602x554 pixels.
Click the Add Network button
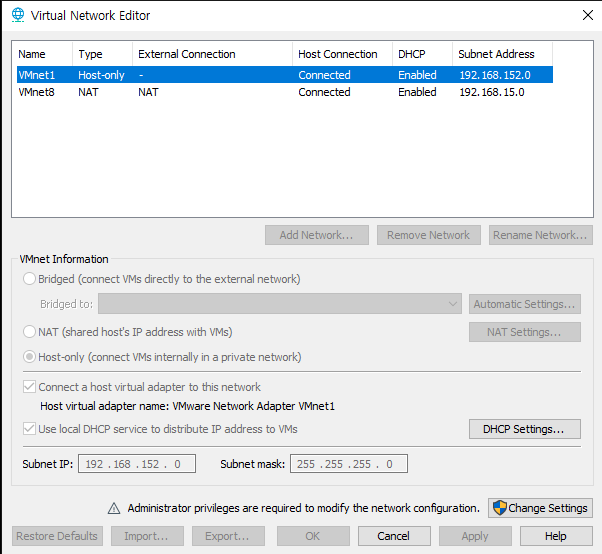[x=317, y=235]
